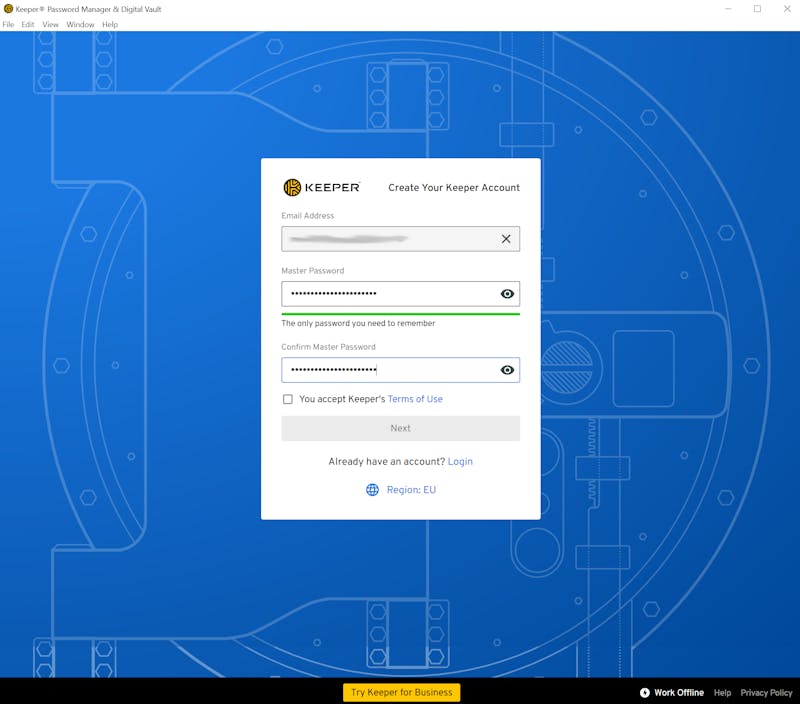Go to Login link
Screen dimensions: 800x704
tap(460, 462)
